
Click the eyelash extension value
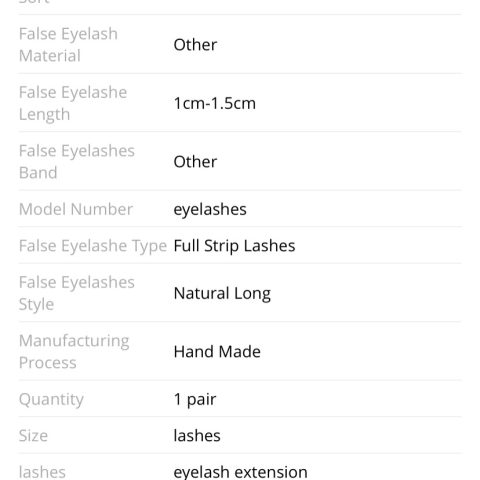pyautogui.click(x=240, y=472)
